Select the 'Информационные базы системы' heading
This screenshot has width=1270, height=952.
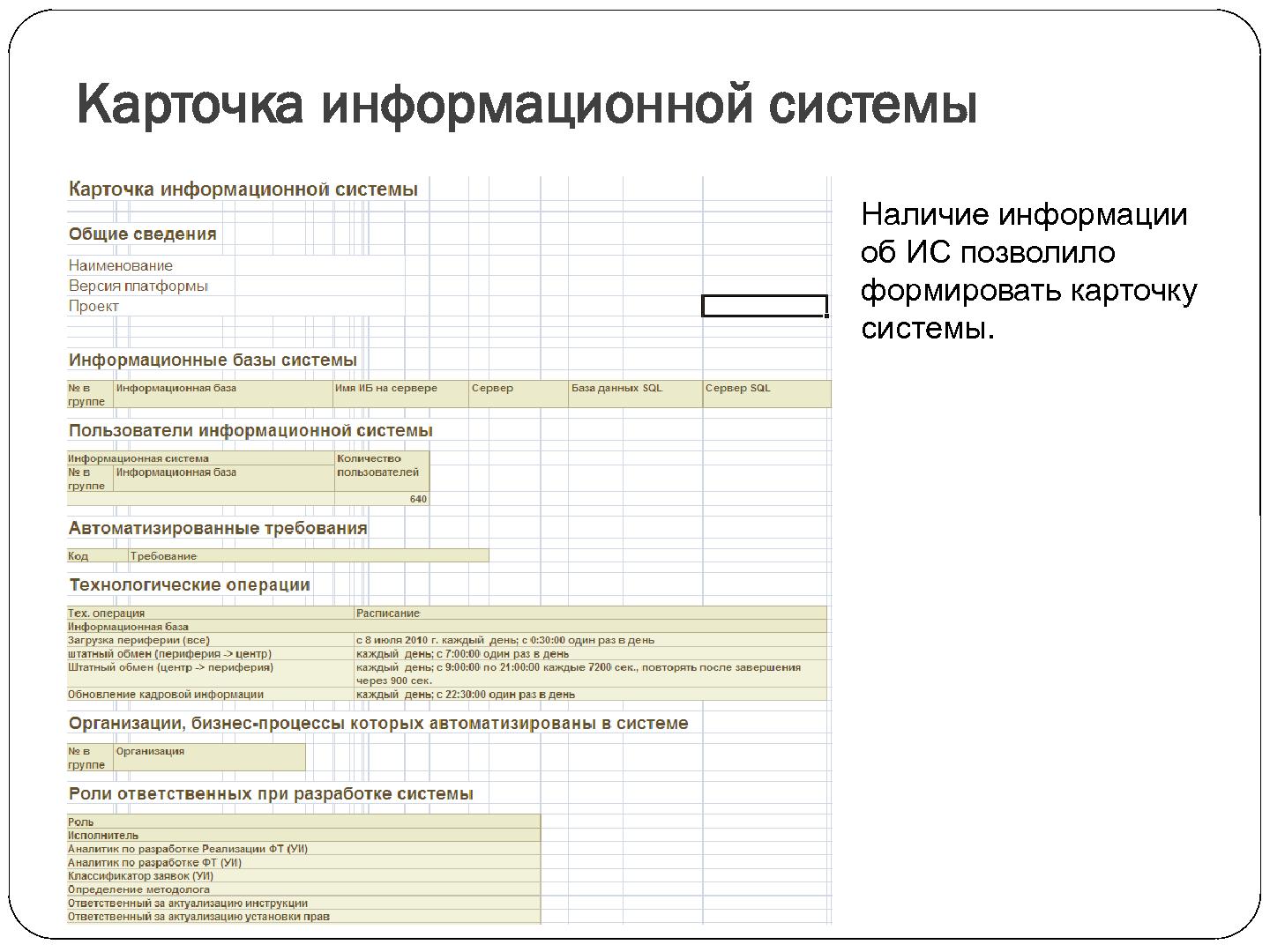coord(213,360)
